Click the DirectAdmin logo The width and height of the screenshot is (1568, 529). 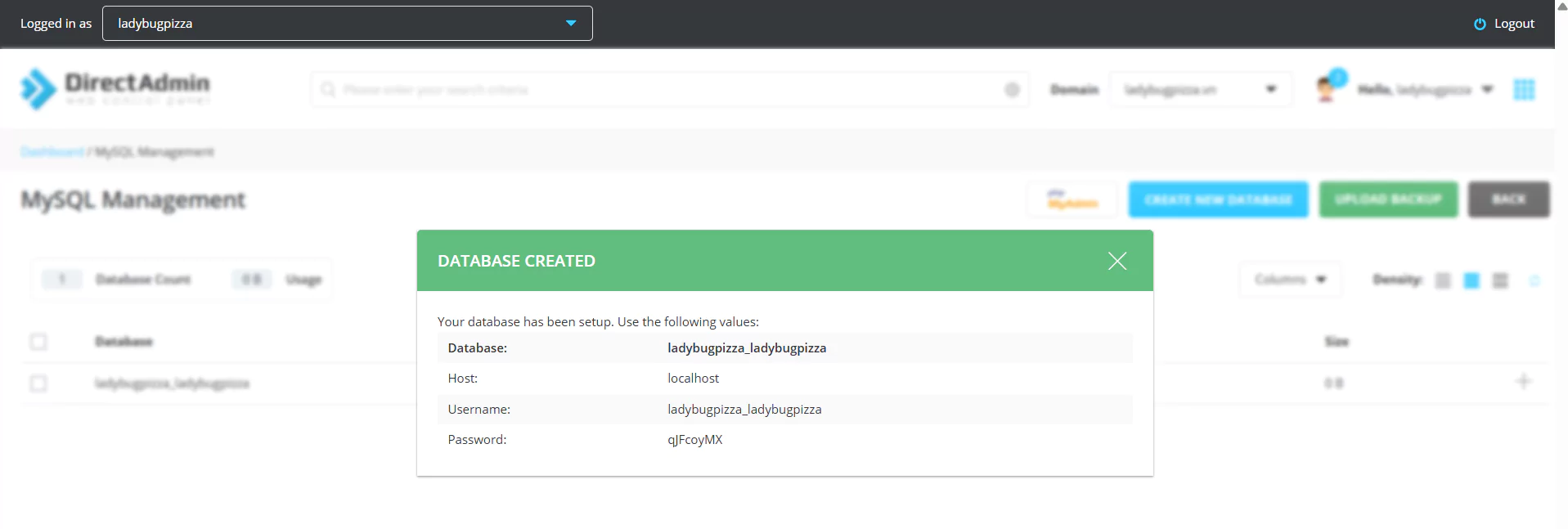pyautogui.click(x=115, y=88)
